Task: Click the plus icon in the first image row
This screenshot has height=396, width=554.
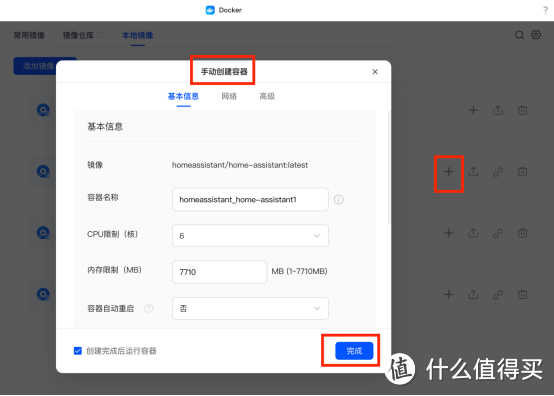Action: coord(473,110)
